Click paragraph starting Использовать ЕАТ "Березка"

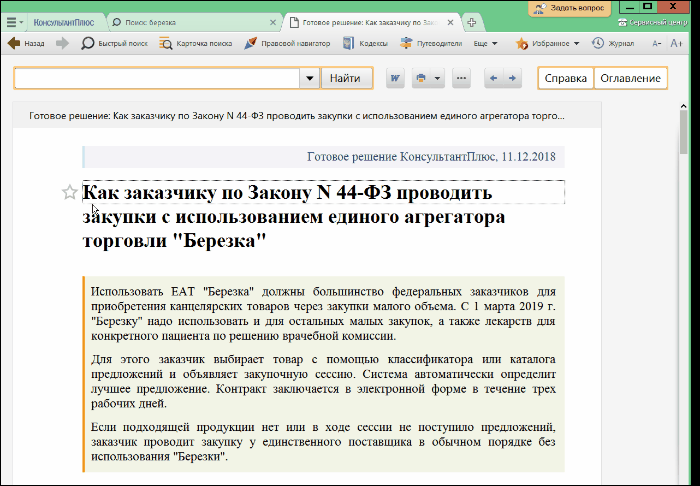coord(323,314)
